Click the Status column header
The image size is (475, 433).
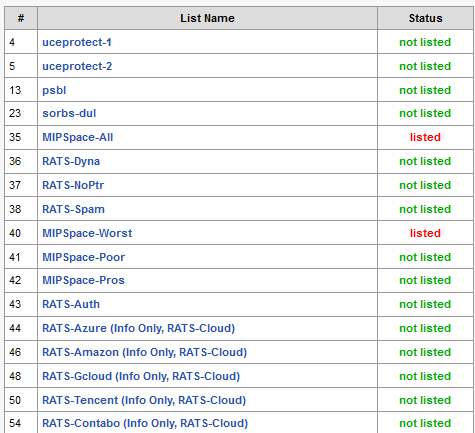click(426, 18)
